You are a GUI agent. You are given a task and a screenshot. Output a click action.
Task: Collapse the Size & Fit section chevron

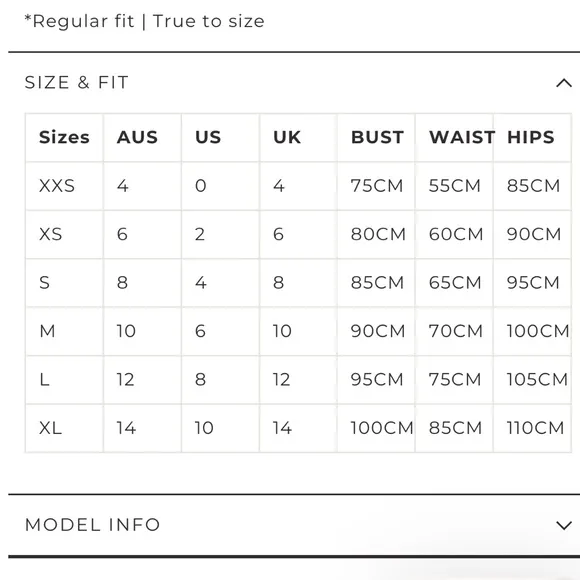coord(564,83)
